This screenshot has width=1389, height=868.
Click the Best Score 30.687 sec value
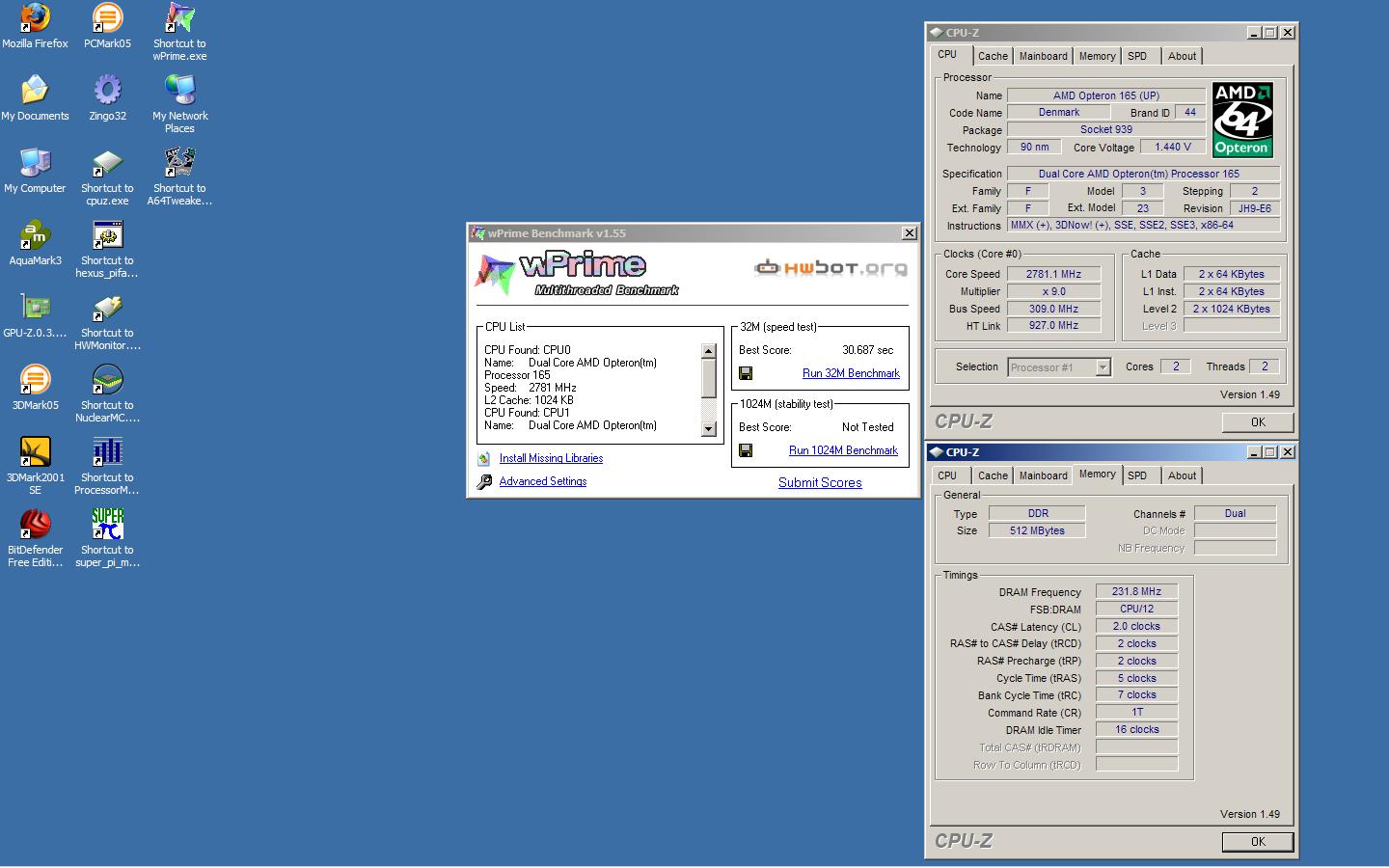click(x=867, y=350)
